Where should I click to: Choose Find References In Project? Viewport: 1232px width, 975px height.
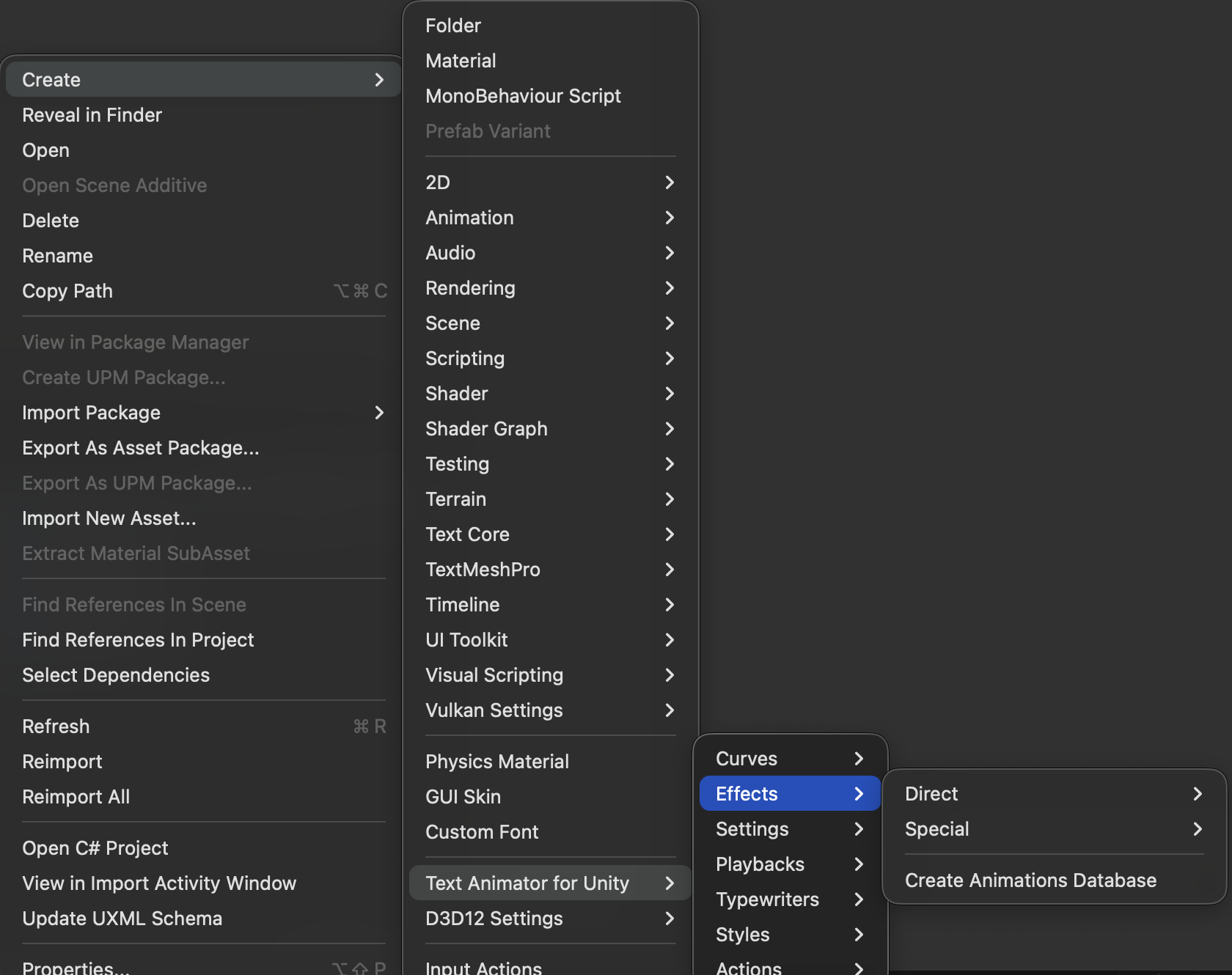[x=138, y=640]
